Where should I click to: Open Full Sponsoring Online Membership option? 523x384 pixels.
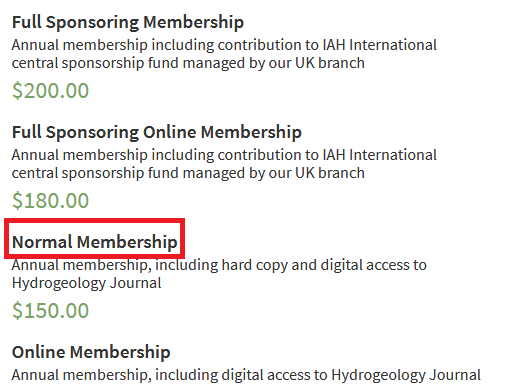click(x=157, y=132)
